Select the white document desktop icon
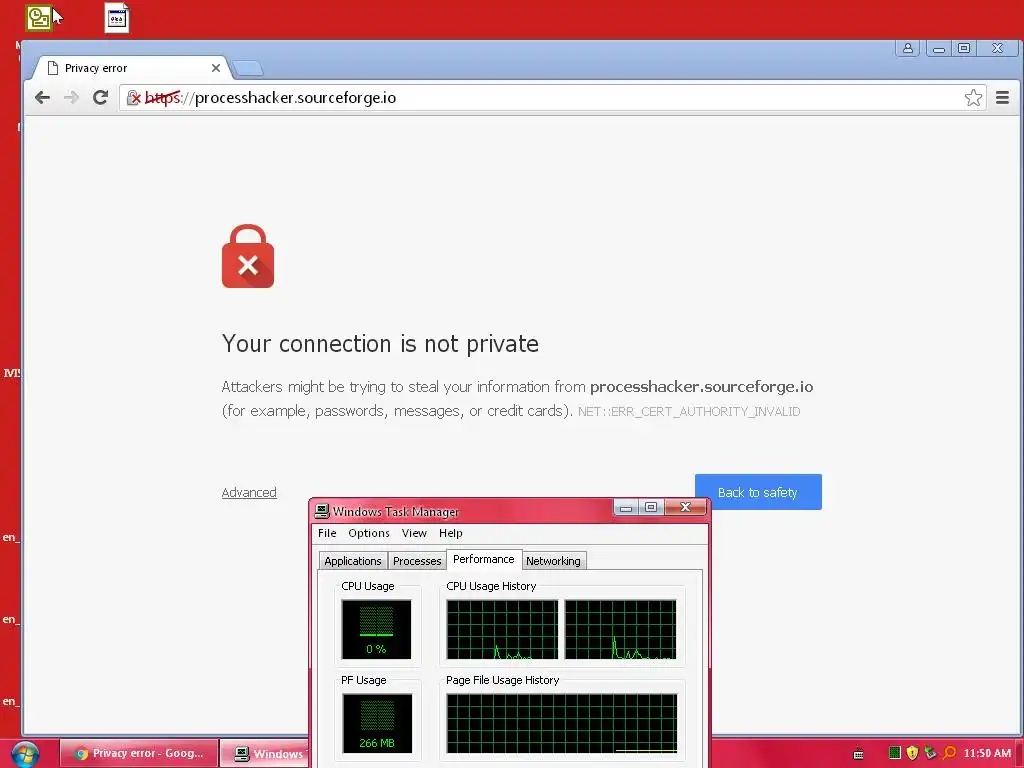The height and width of the screenshot is (768, 1024). (x=117, y=18)
